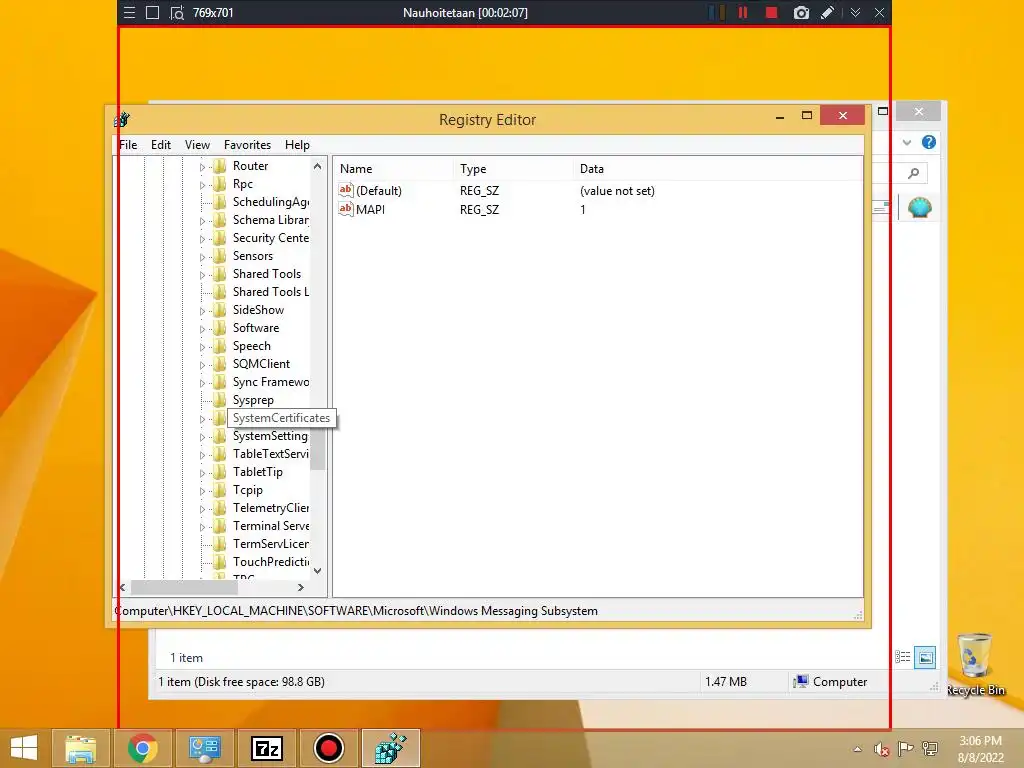This screenshot has height=768, width=1024.
Task: Open the Edit menu
Action: click(x=161, y=145)
